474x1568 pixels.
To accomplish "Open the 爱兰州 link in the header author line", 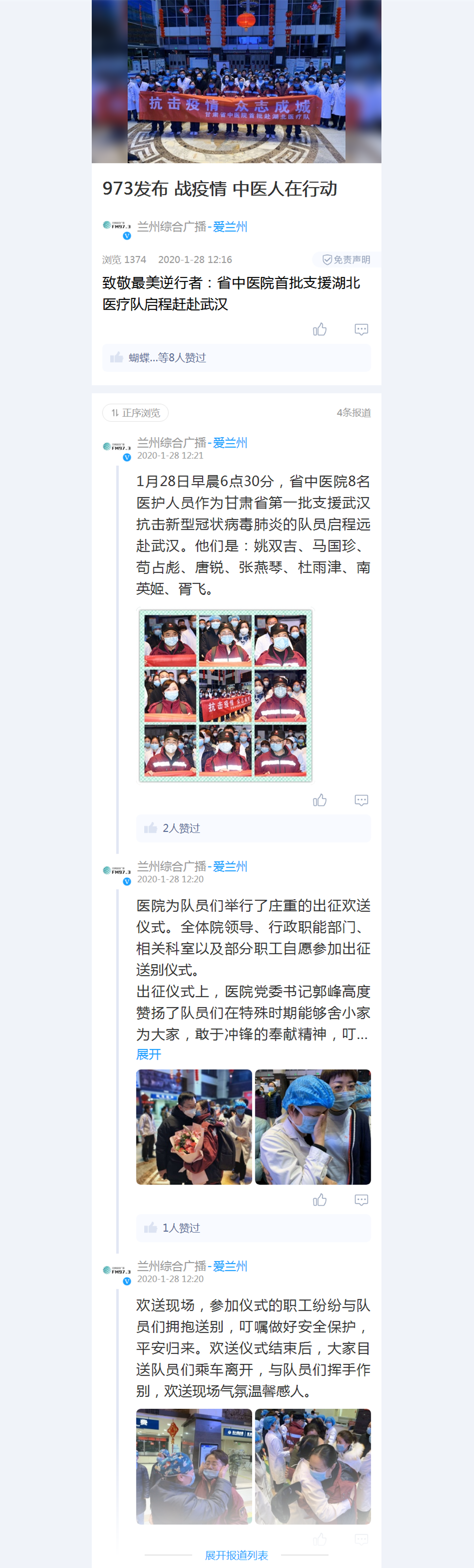I will [x=230, y=227].
